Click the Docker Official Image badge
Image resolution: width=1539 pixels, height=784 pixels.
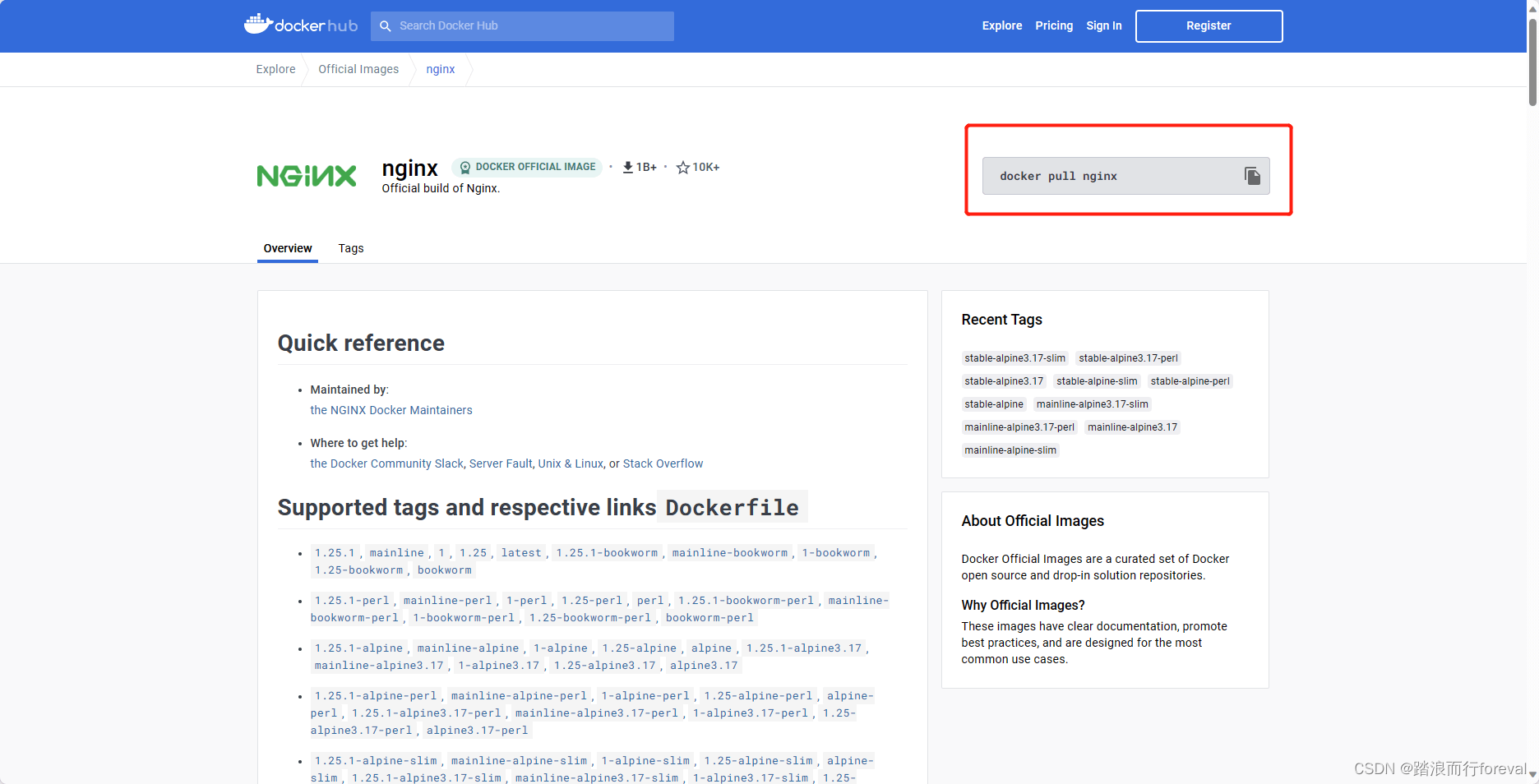527,167
